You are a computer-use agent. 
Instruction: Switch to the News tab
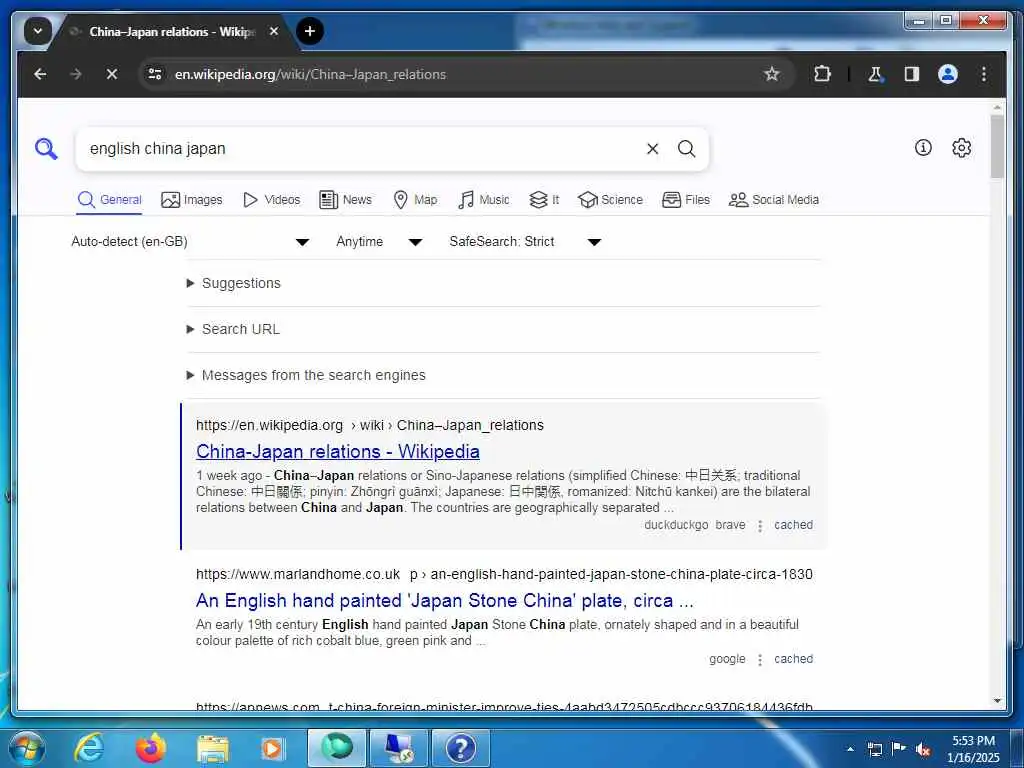tap(345, 200)
